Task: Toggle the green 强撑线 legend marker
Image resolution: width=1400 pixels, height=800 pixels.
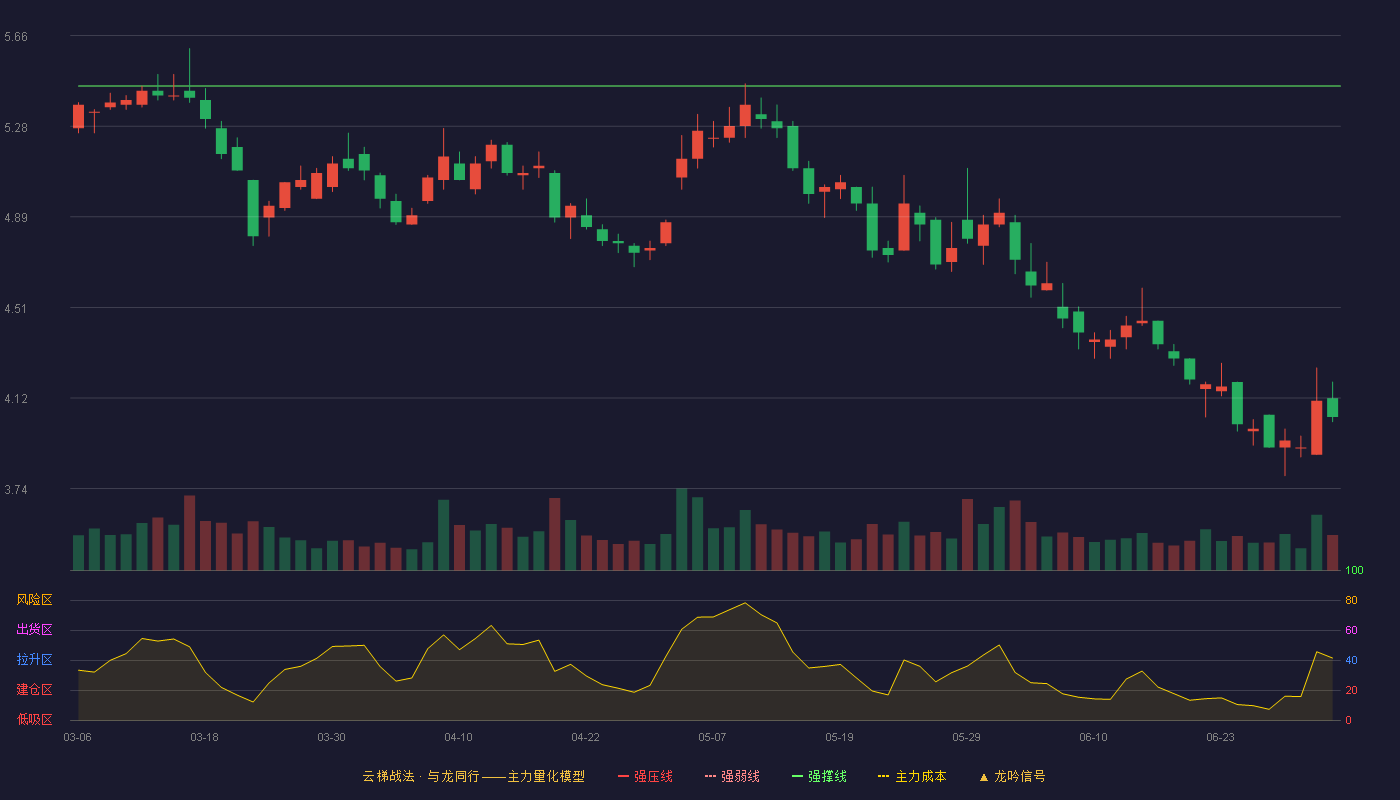Action: pos(797,776)
